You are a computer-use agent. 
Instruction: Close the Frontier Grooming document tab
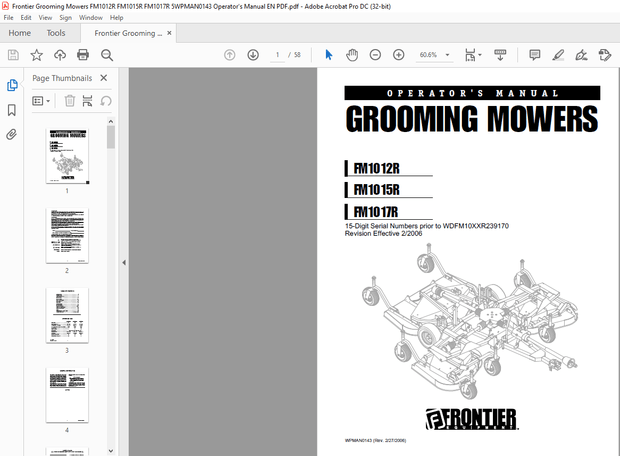169,33
